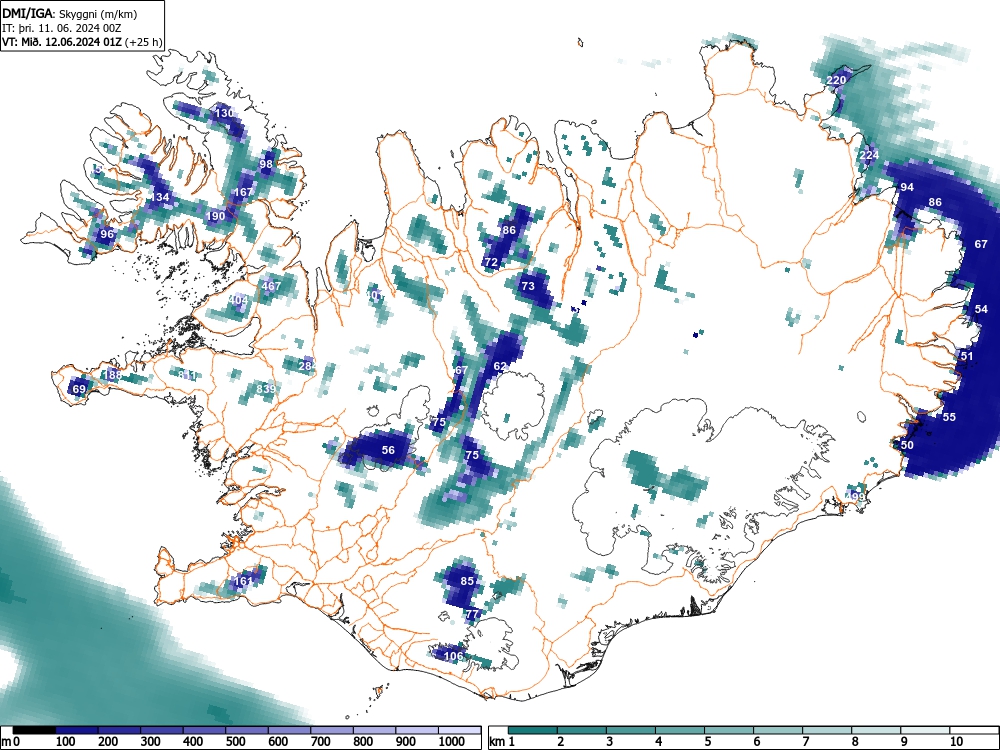Screen dimensions: 1000x750
Task: Click the 94 value on the east coast
Action: [907, 187]
